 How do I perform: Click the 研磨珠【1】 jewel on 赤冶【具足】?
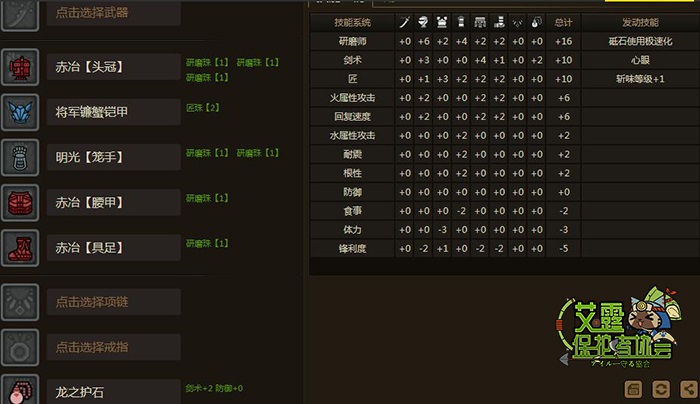pyautogui.click(x=207, y=243)
